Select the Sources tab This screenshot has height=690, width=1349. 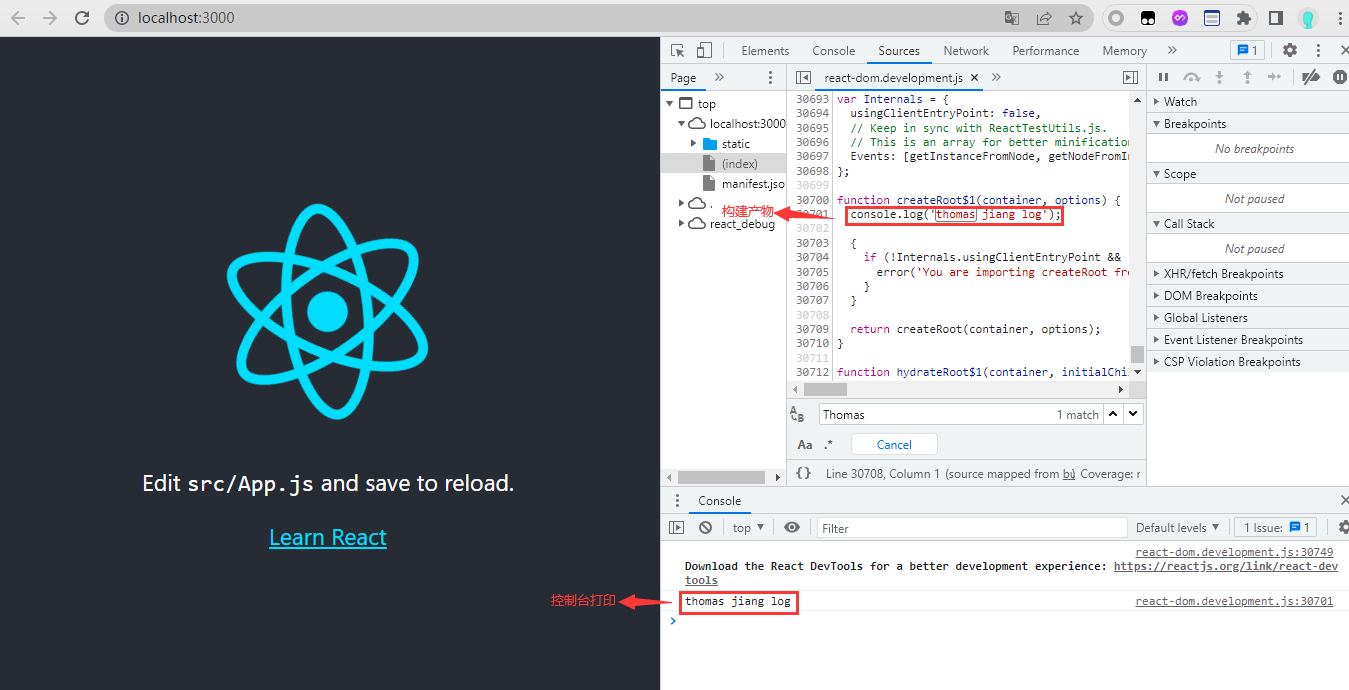(x=899, y=50)
